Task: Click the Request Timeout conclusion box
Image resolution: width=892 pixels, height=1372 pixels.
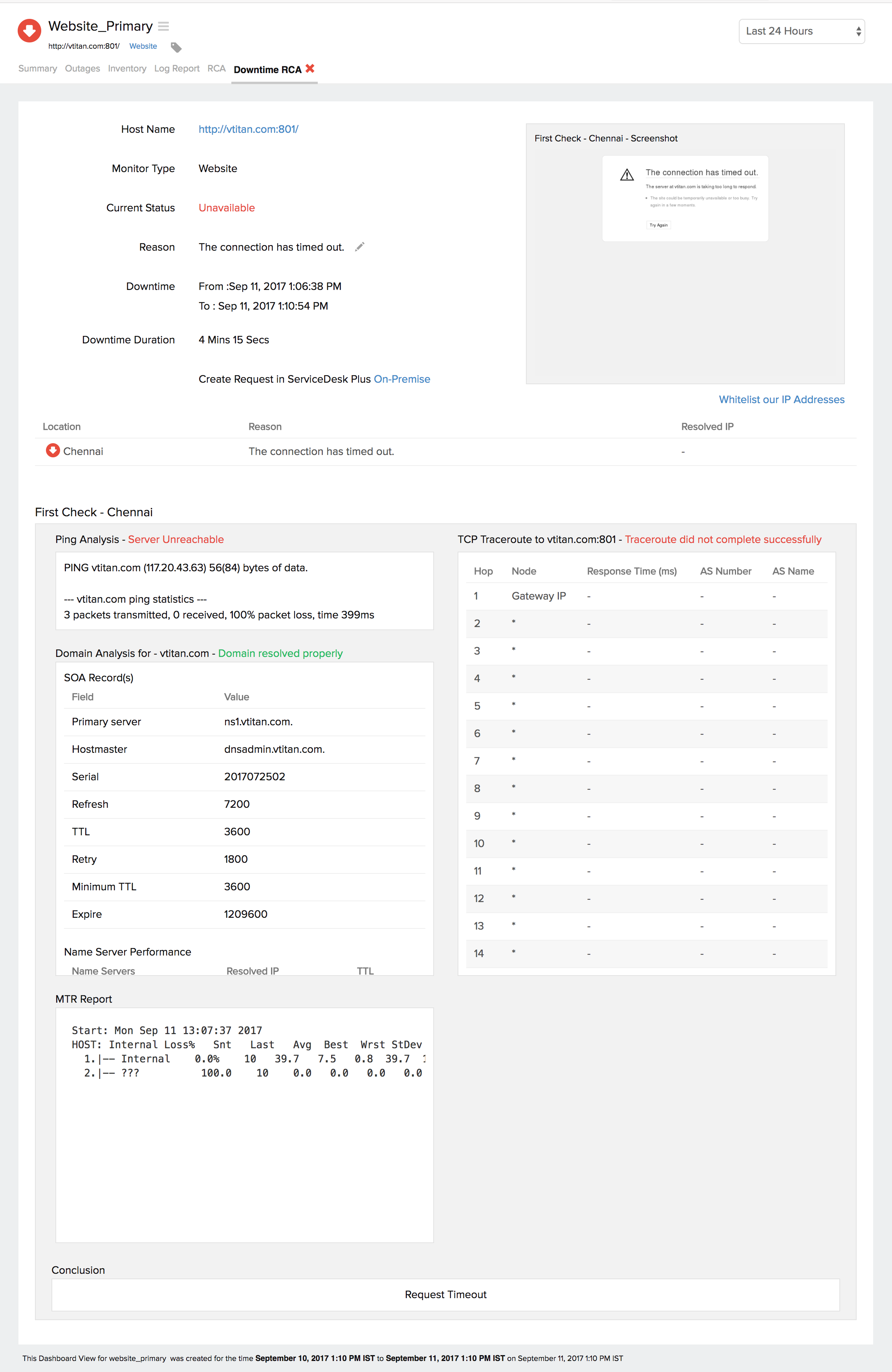Action: [445, 1295]
